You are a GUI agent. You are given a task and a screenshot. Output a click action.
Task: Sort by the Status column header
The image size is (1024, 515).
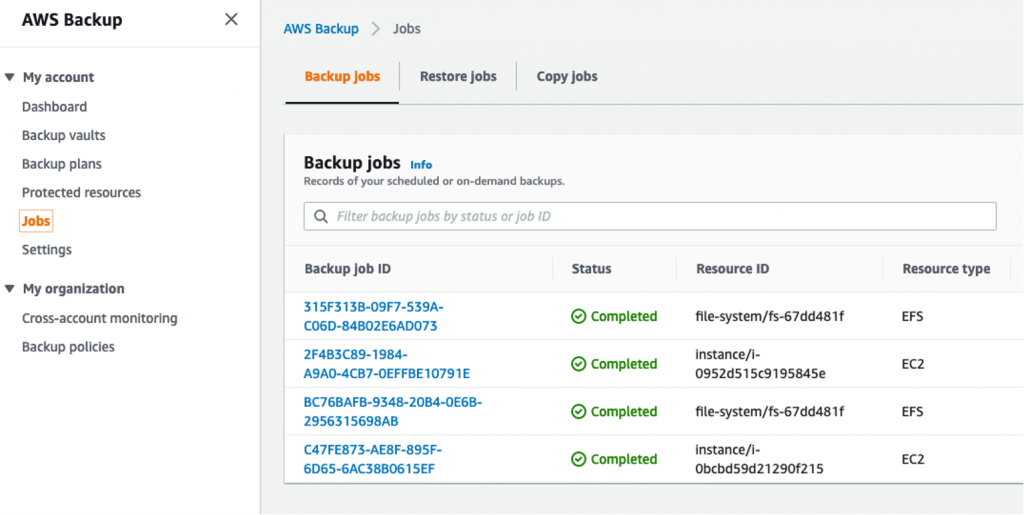click(x=591, y=269)
